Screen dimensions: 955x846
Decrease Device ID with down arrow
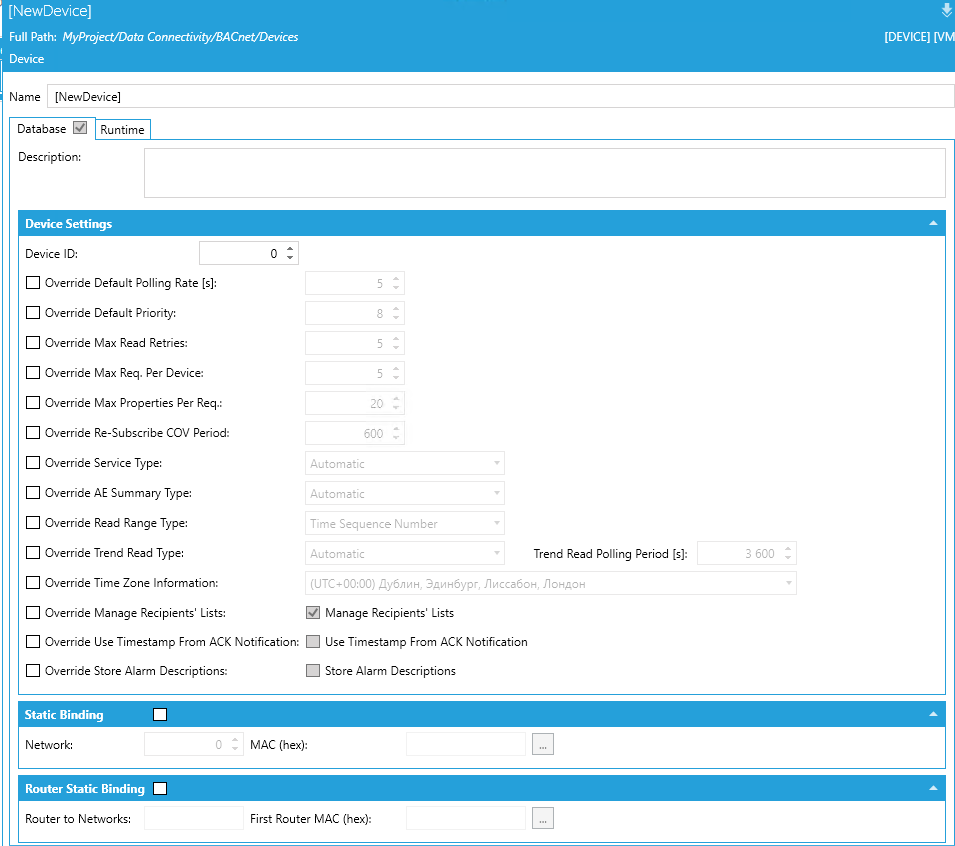click(290, 259)
